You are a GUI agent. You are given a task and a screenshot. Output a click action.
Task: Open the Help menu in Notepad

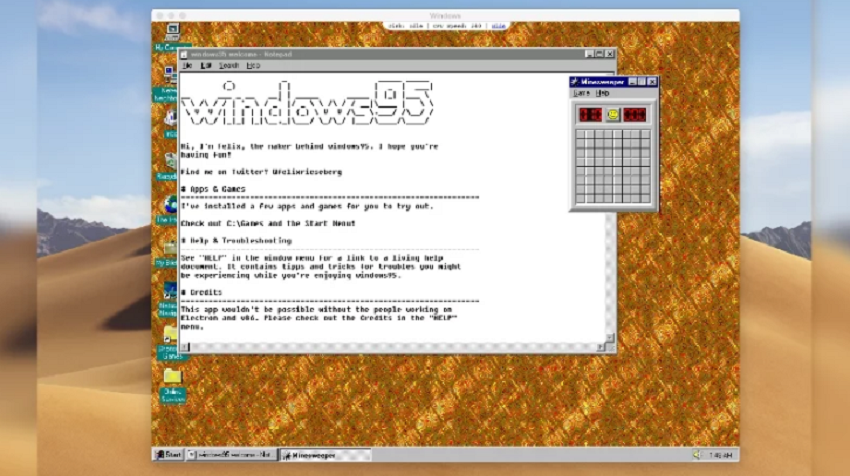tap(253, 65)
